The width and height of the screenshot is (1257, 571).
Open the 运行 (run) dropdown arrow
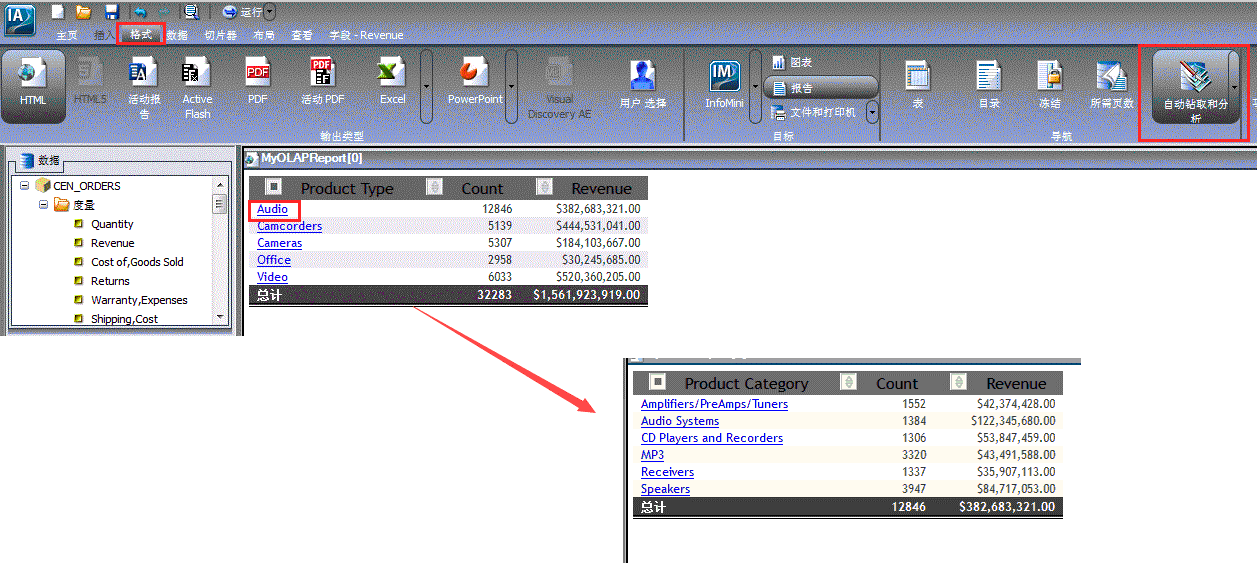(x=270, y=12)
